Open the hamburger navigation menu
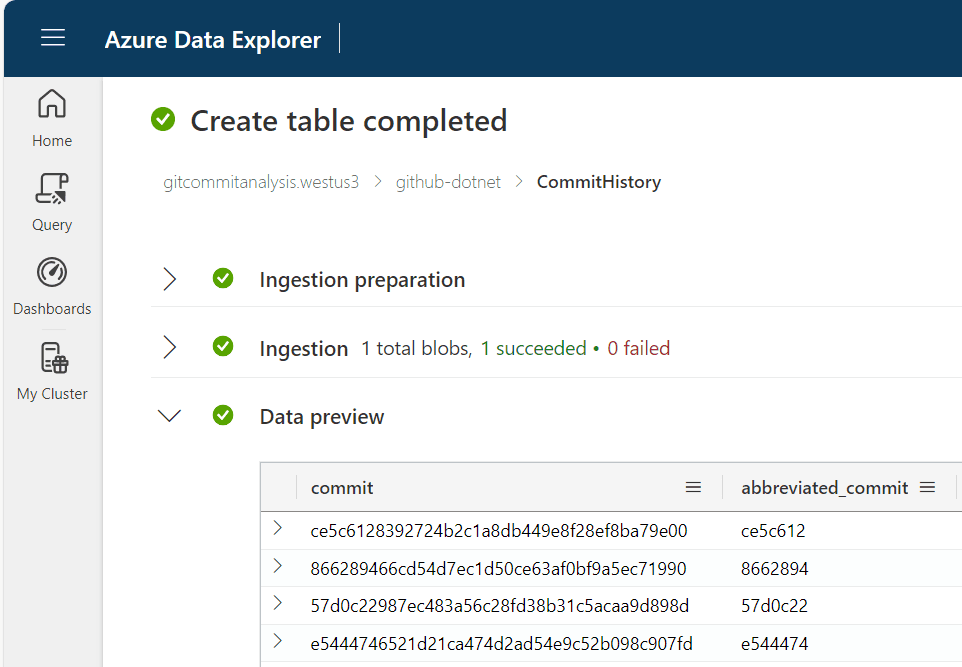The width and height of the screenshot is (962, 667). [x=52, y=38]
